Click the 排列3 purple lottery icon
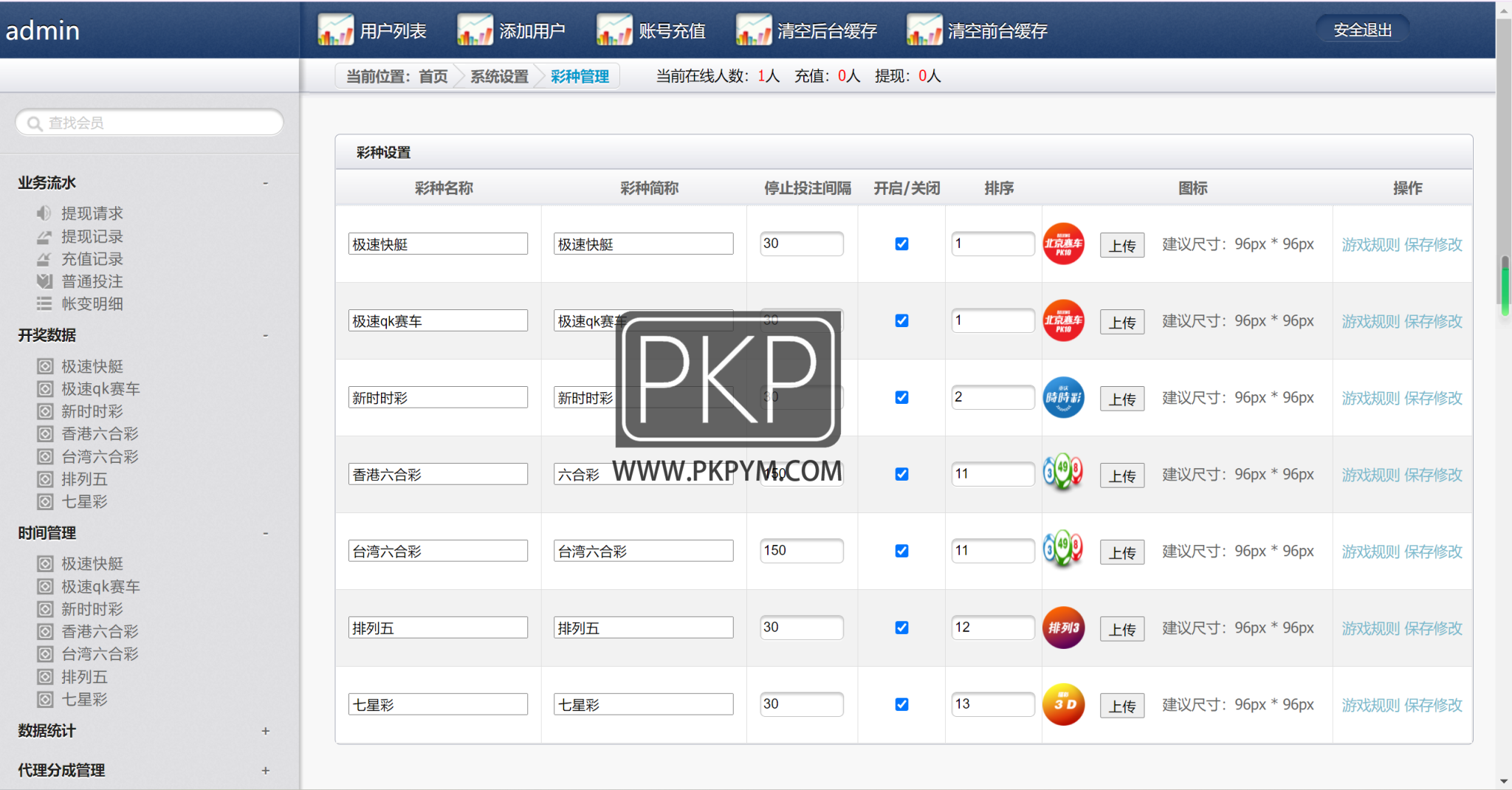The width and height of the screenshot is (1512, 790). [1063, 628]
